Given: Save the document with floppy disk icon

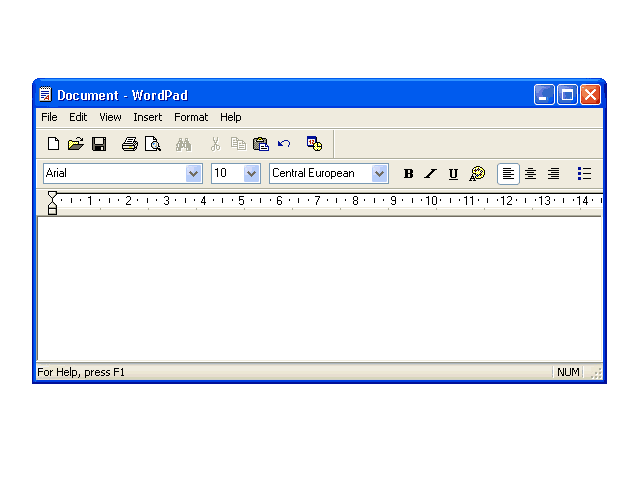Looking at the screenshot, I should click(99, 144).
